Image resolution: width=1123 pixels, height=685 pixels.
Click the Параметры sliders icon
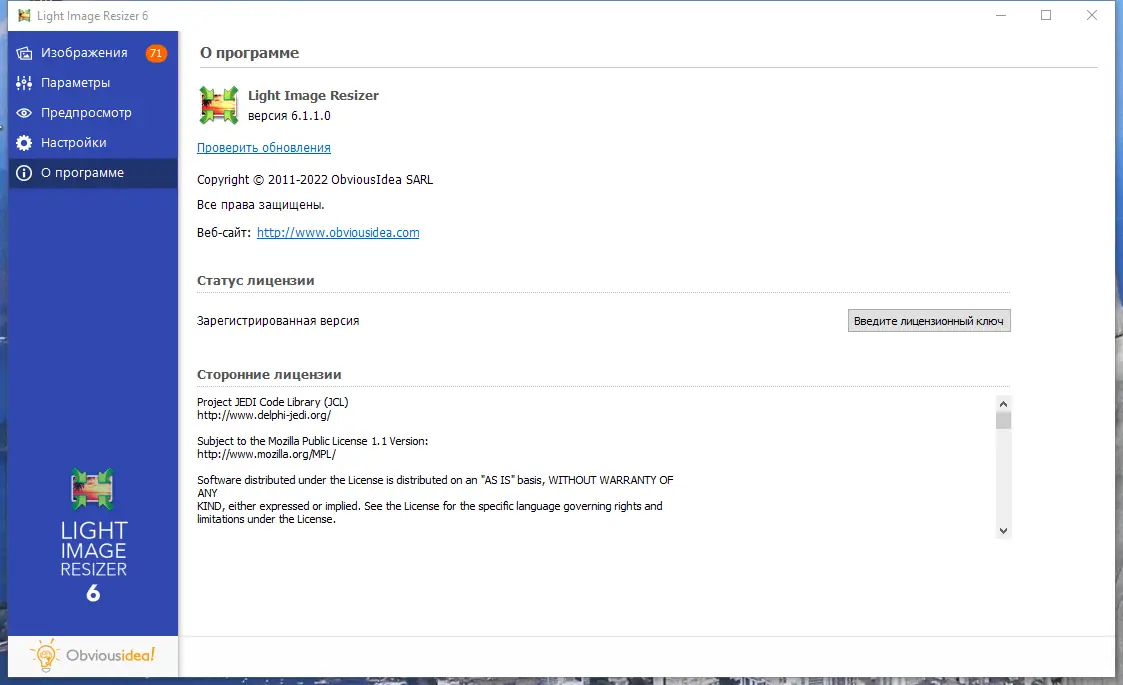[x=24, y=83]
